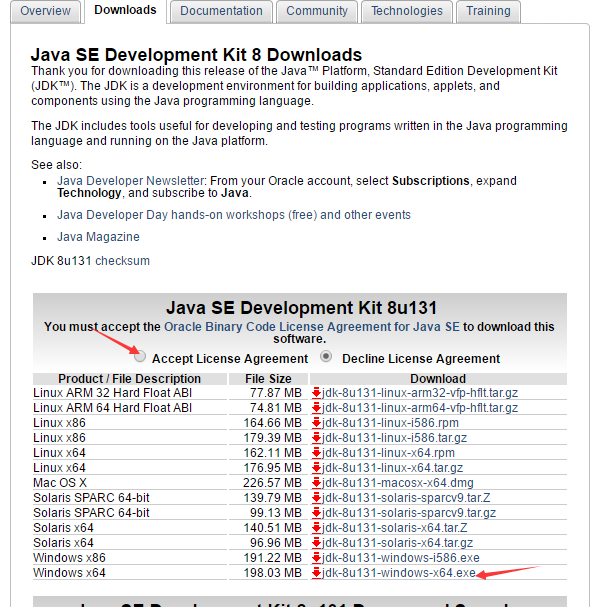Click download icon for jdk-8u131-windows-x64.exe
The image size is (602, 607).
click(316, 573)
